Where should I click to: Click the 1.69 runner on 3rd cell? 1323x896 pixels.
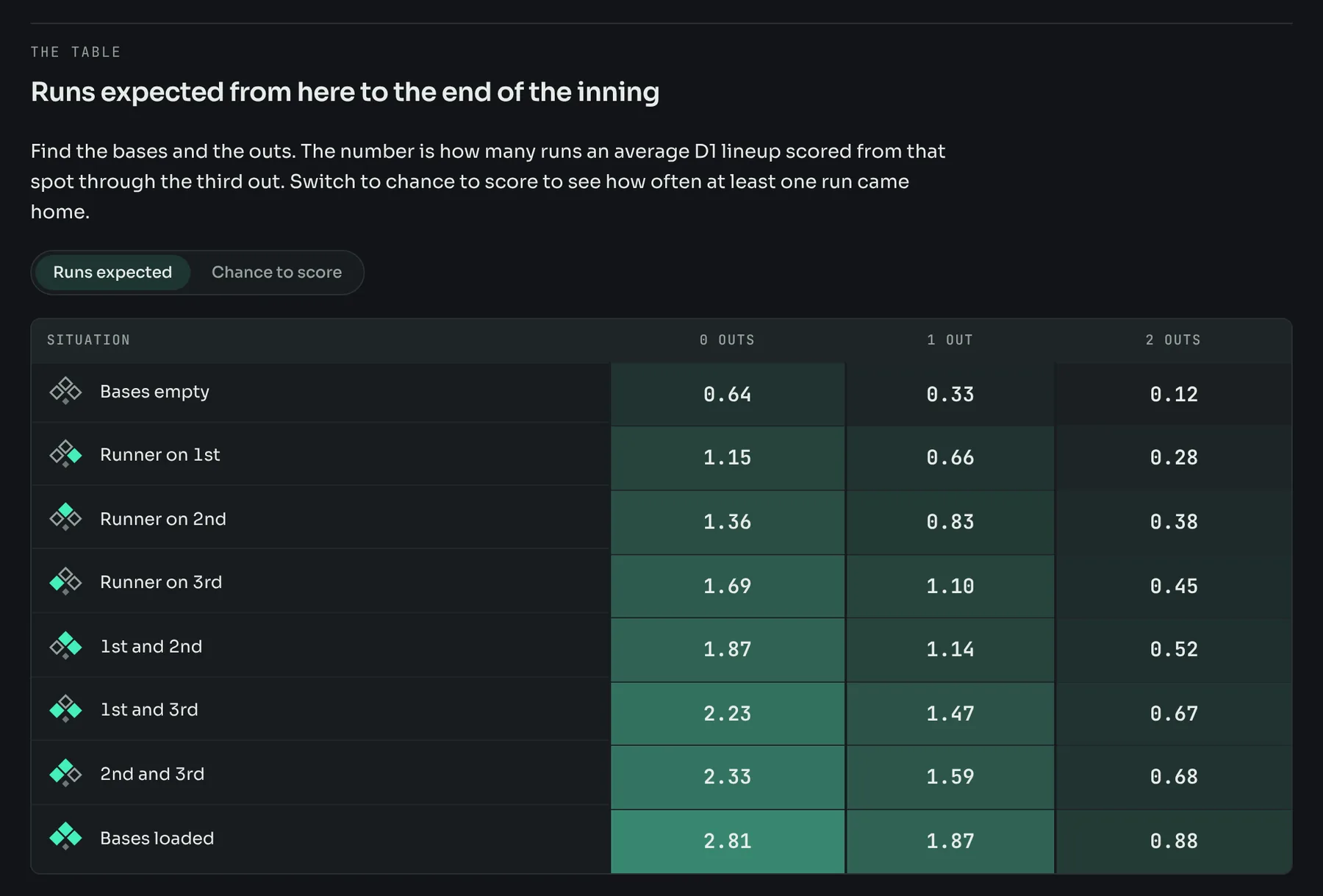pos(728,586)
